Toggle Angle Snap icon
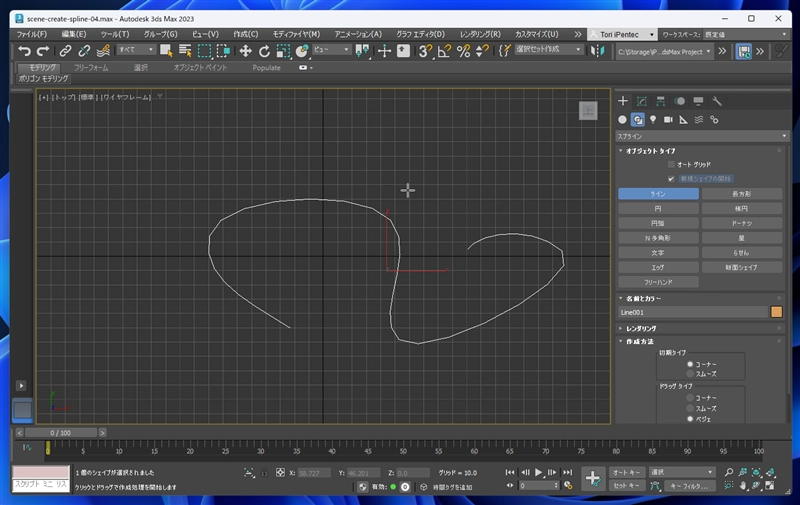This screenshot has height=505, width=800. [444, 50]
